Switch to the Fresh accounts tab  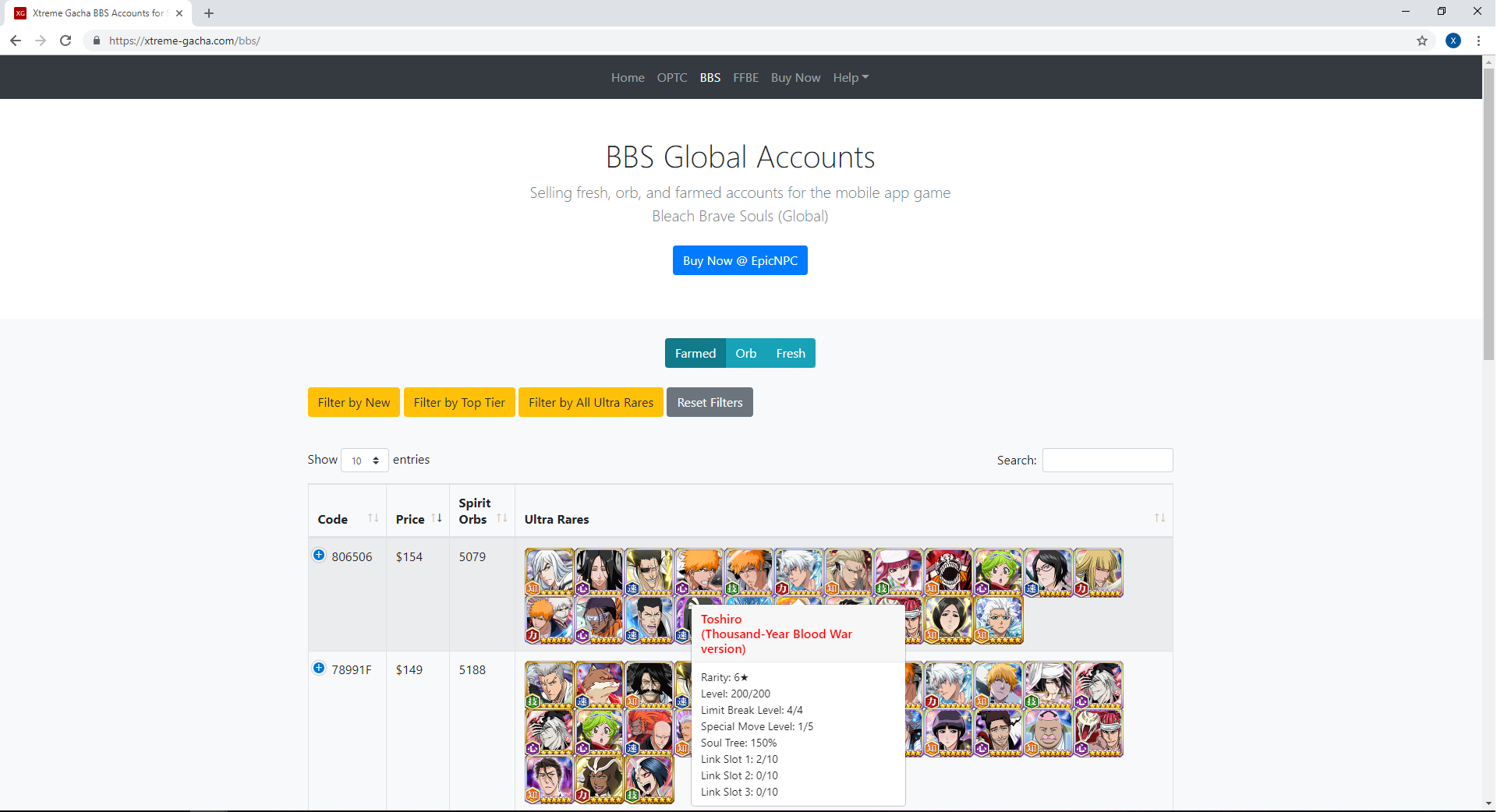coord(791,353)
